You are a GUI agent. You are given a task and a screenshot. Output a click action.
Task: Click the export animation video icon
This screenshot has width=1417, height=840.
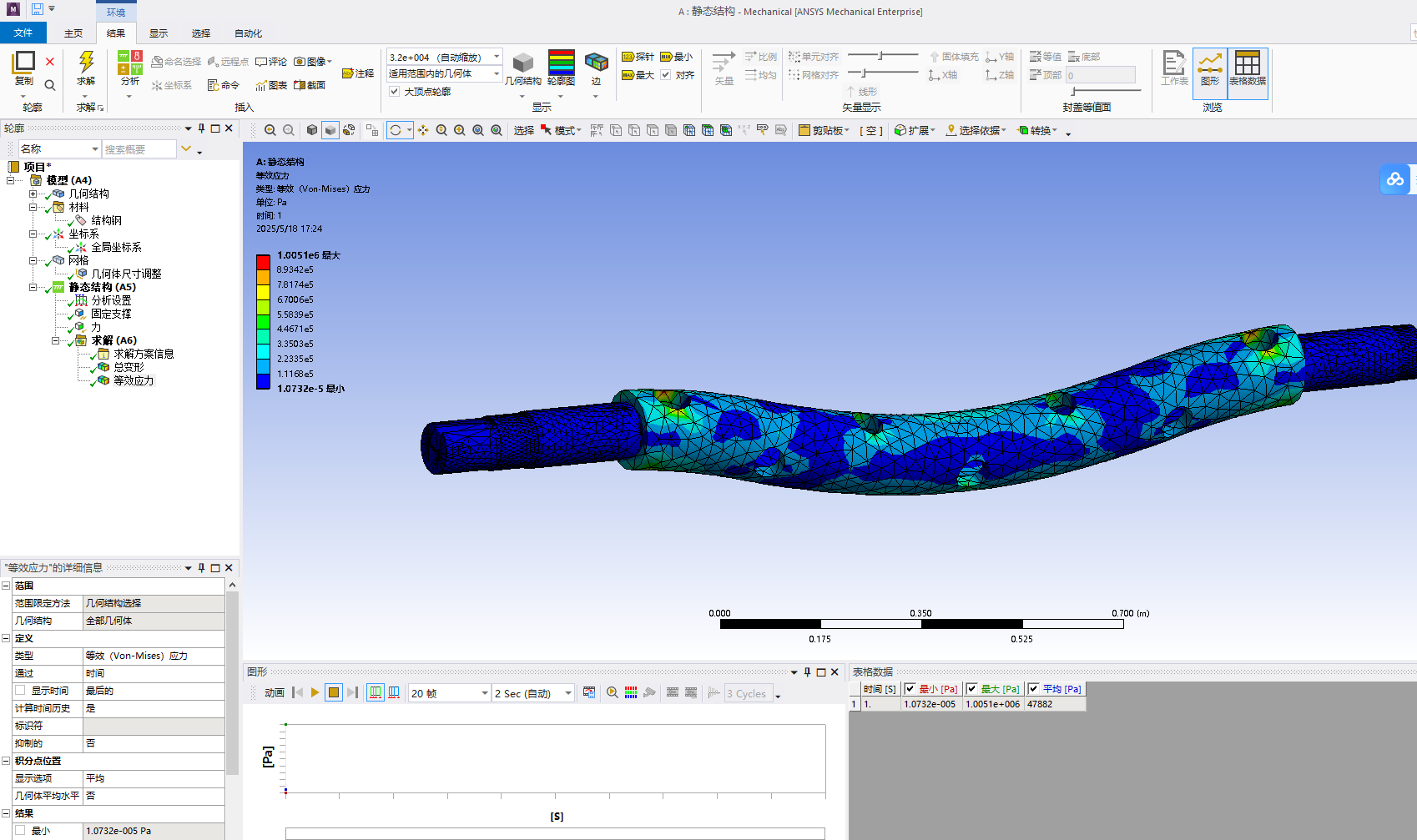(589, 692)
